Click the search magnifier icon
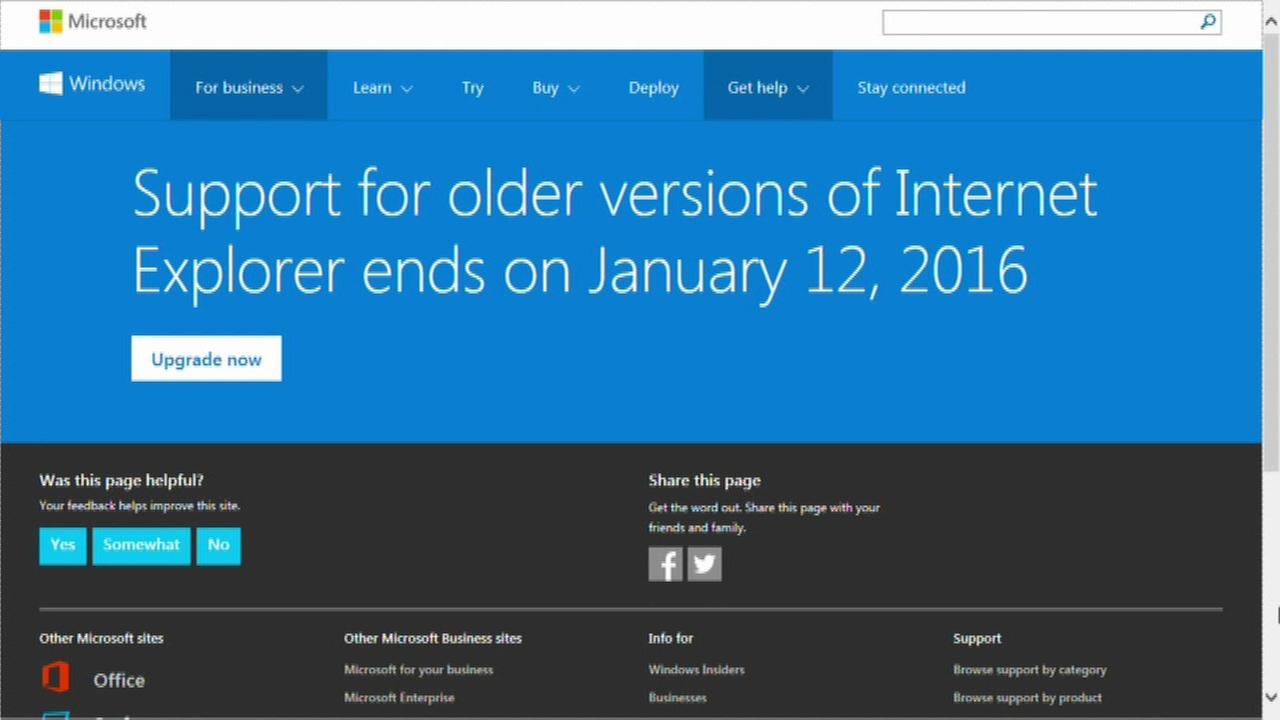The image size is (1280, 720). [1208, 21]
